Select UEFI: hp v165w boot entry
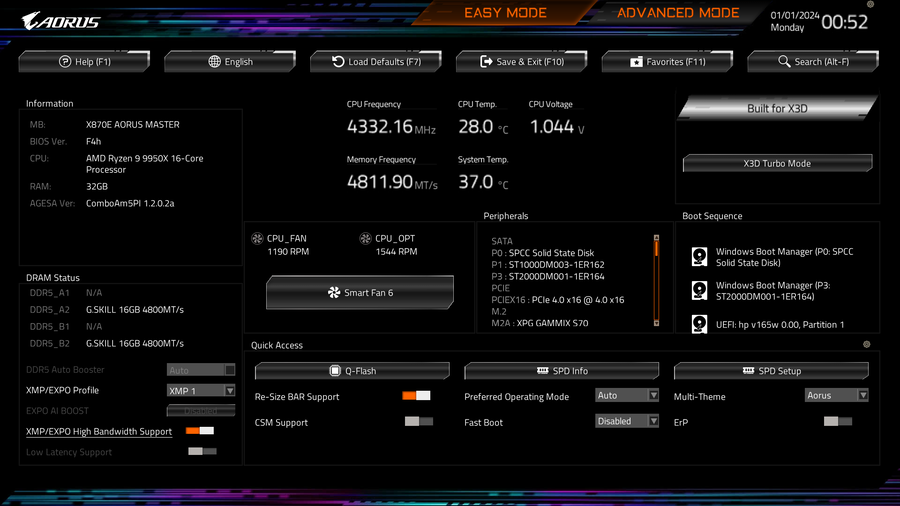The image size is (900, 506). 779,325
